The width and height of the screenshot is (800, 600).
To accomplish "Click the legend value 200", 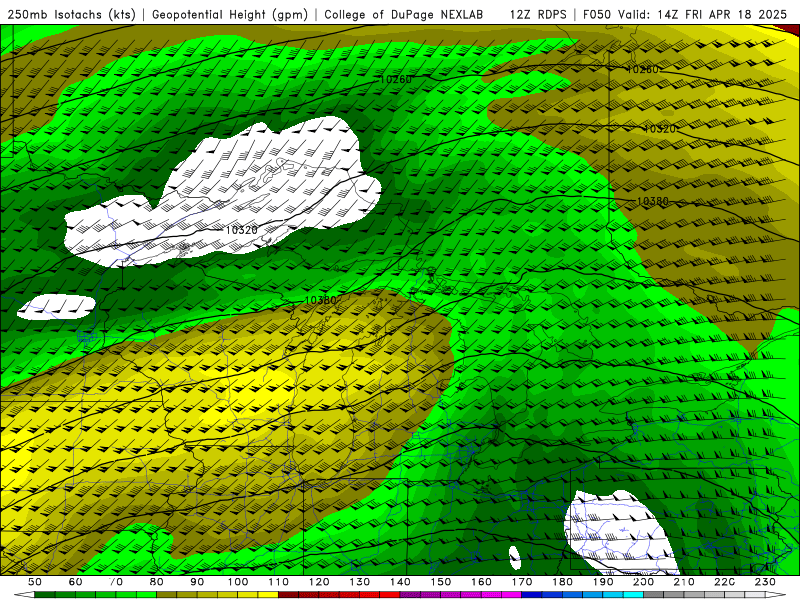I will (643, 582).
